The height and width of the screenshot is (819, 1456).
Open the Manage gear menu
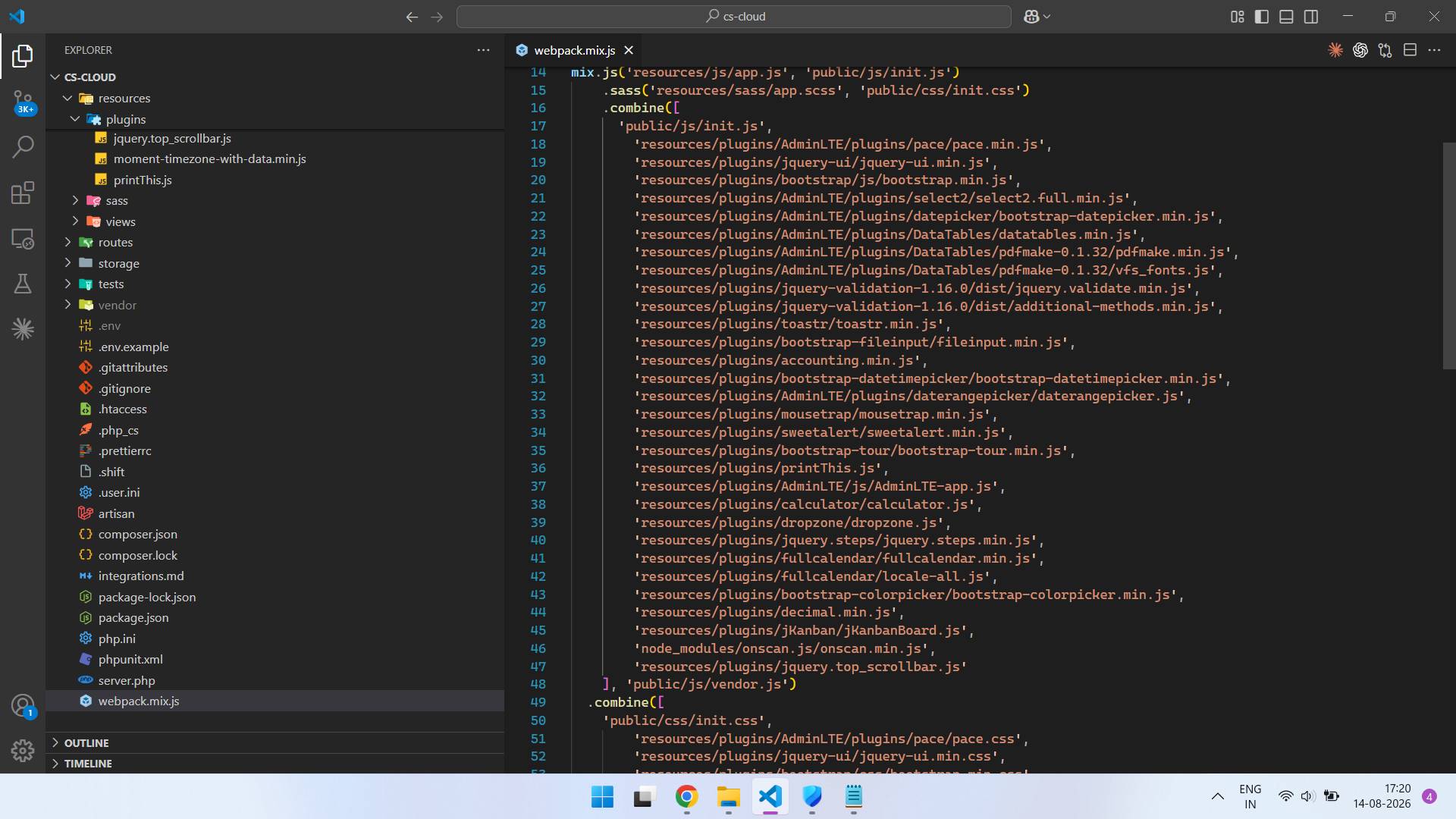pos(23,751)
